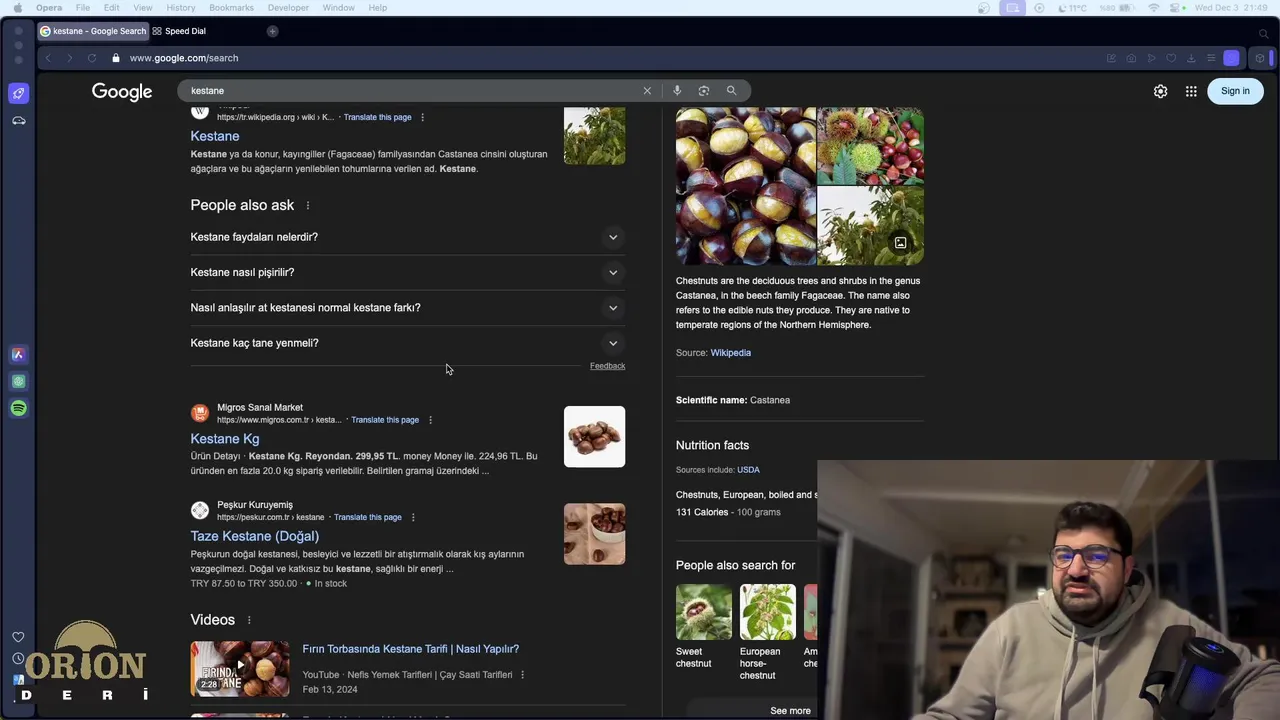Search by image with Google Lens icon
The width and height of the screenshot is (1280, 720).
pos(704,90)
